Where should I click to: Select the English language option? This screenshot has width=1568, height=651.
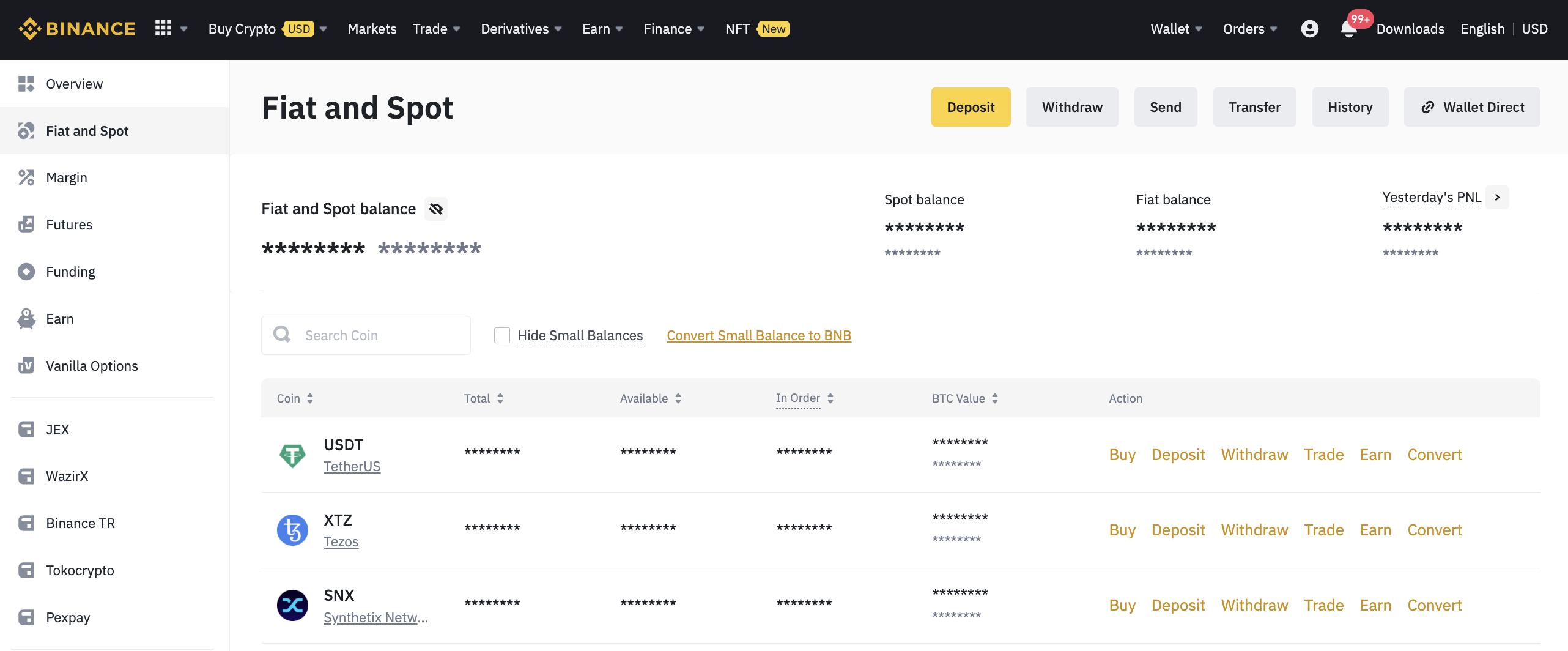pyautogui.click(x=1482, y=29)
